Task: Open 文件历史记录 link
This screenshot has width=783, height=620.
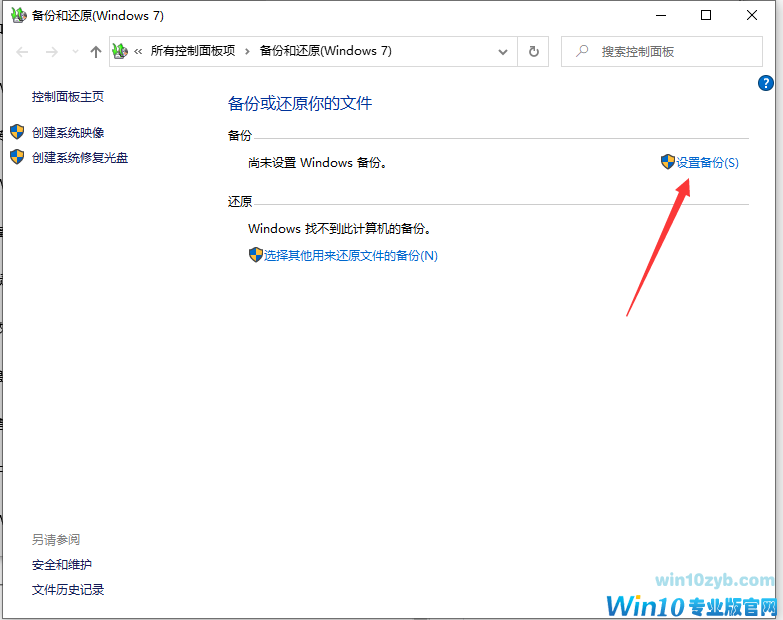Action: point(68,590)
